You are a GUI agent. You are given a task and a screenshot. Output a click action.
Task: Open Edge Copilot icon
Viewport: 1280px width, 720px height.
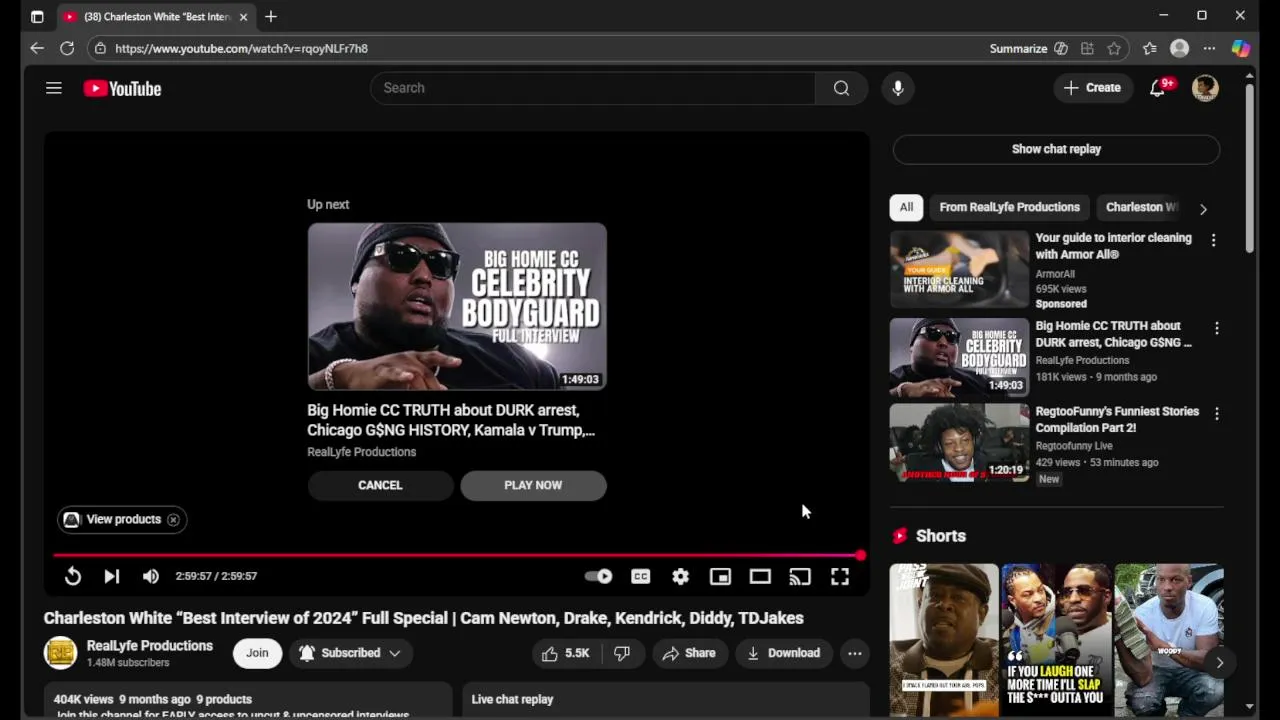(x=1241, y=48)
